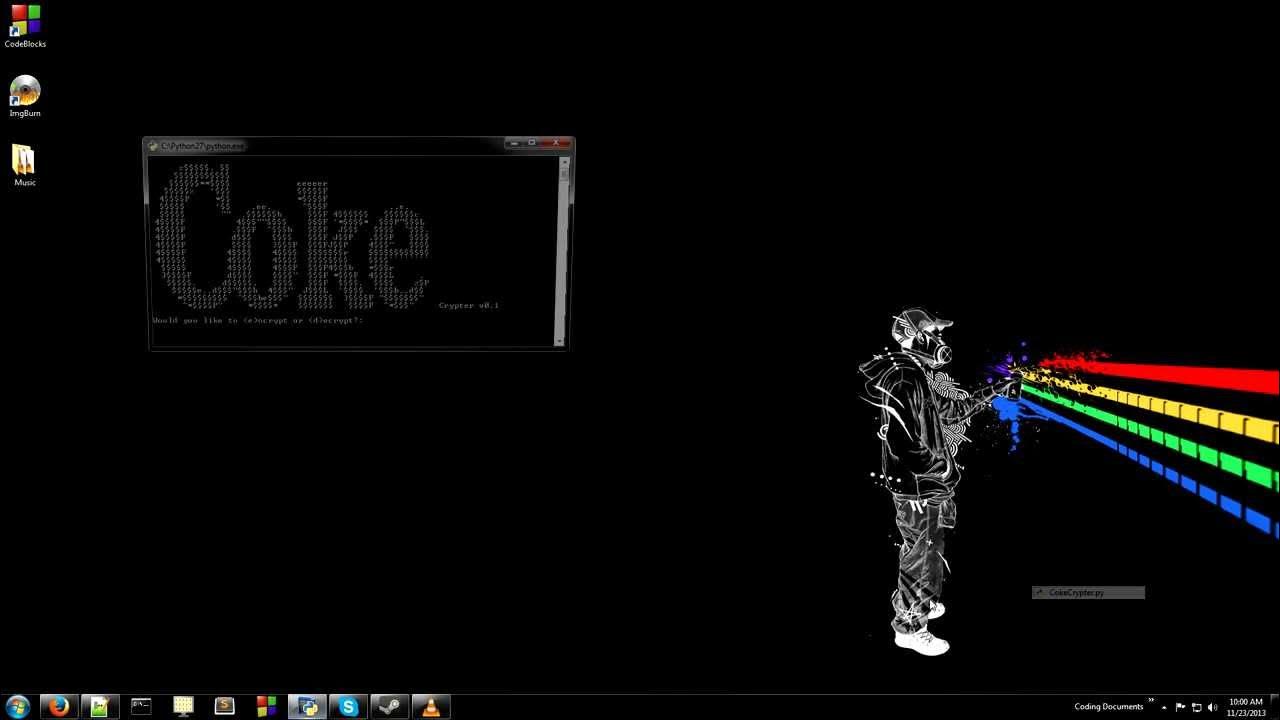The width and height of the screenshot is (1280, 720).
Task: Click the python.exe window system menu icon
Action: (153, 146)
